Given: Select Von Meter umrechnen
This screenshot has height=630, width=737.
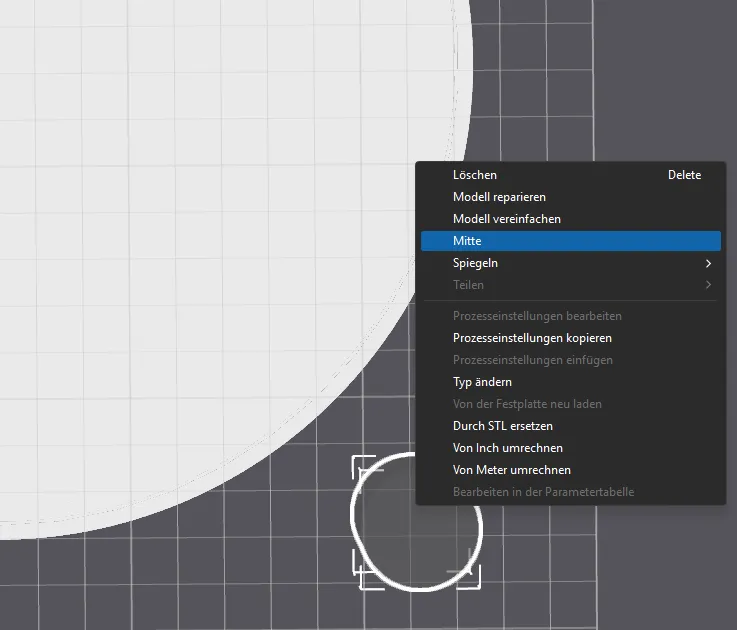Looking at the screenshot, I should pos(571,470).
